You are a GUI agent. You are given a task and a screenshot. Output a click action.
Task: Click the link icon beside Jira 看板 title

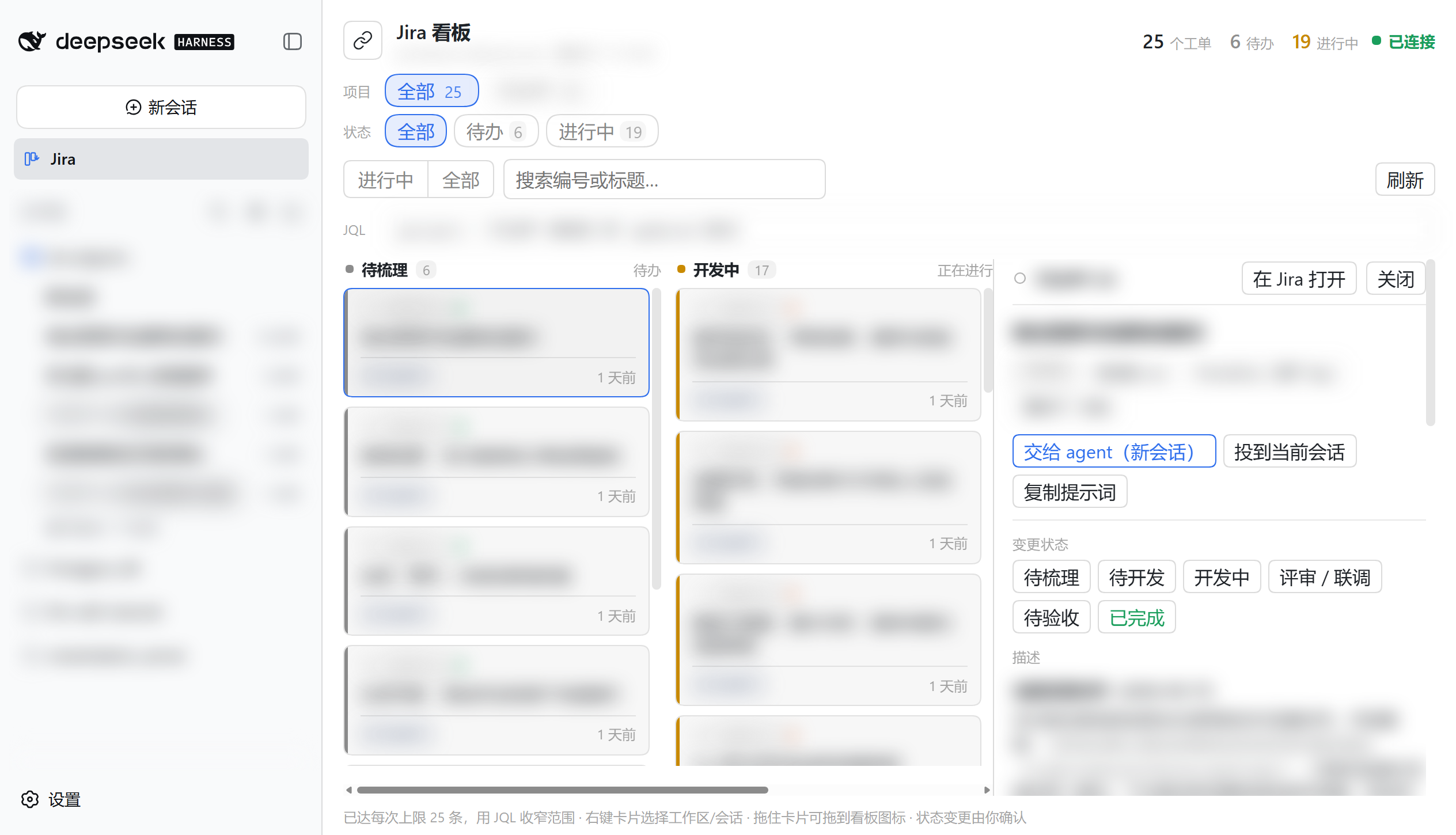point(363,40)
